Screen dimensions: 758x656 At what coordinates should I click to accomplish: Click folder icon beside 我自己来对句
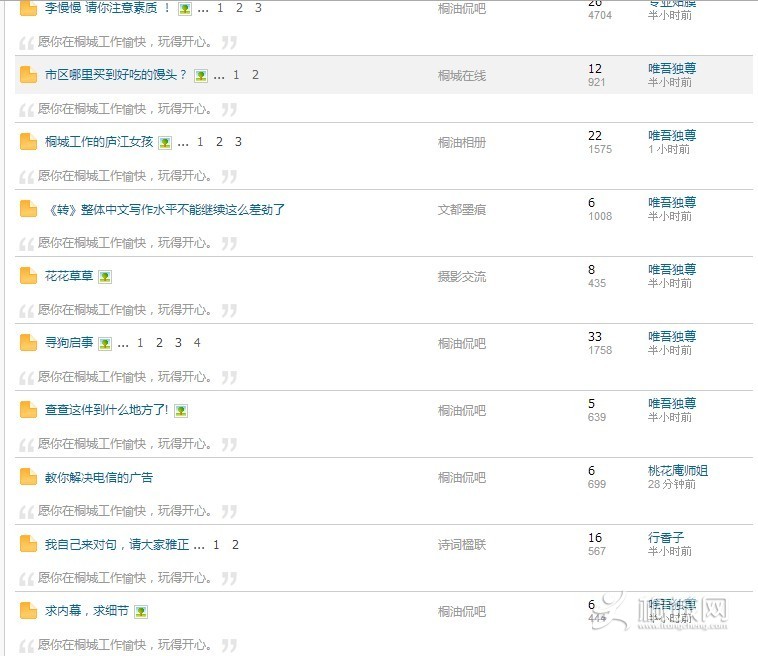(29, 544)
